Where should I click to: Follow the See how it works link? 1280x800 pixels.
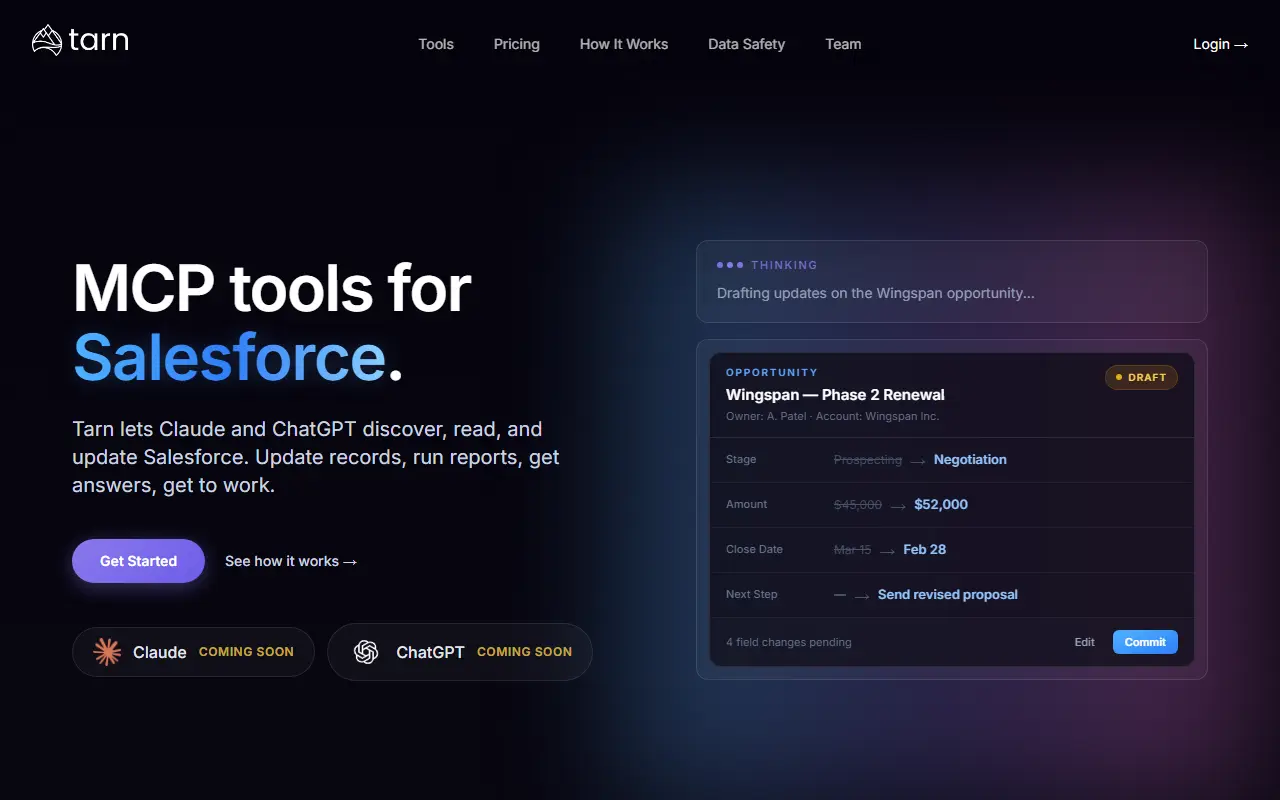[291, 561]
